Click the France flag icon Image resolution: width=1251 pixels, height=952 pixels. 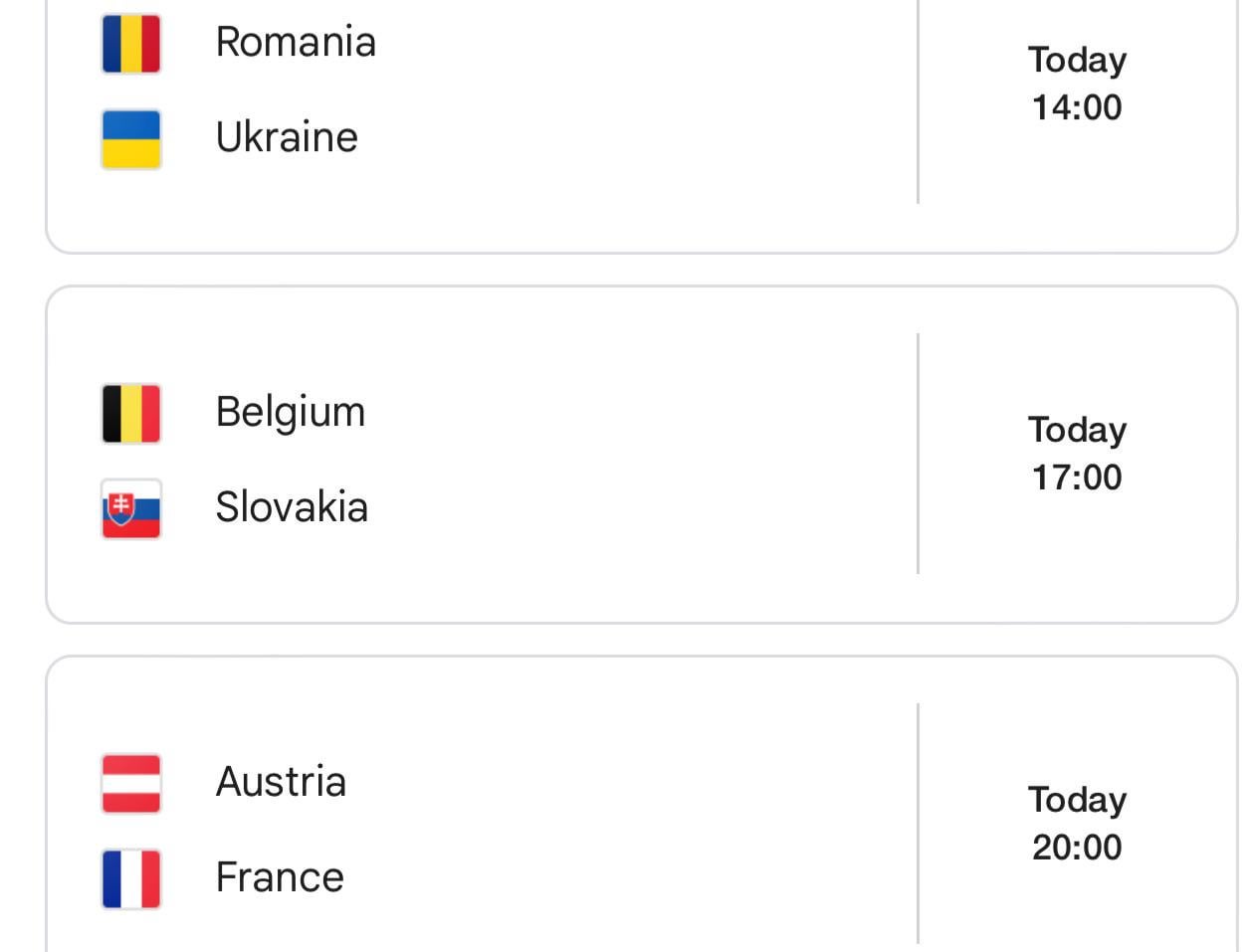pyautogui.click(x=131, y=878)
